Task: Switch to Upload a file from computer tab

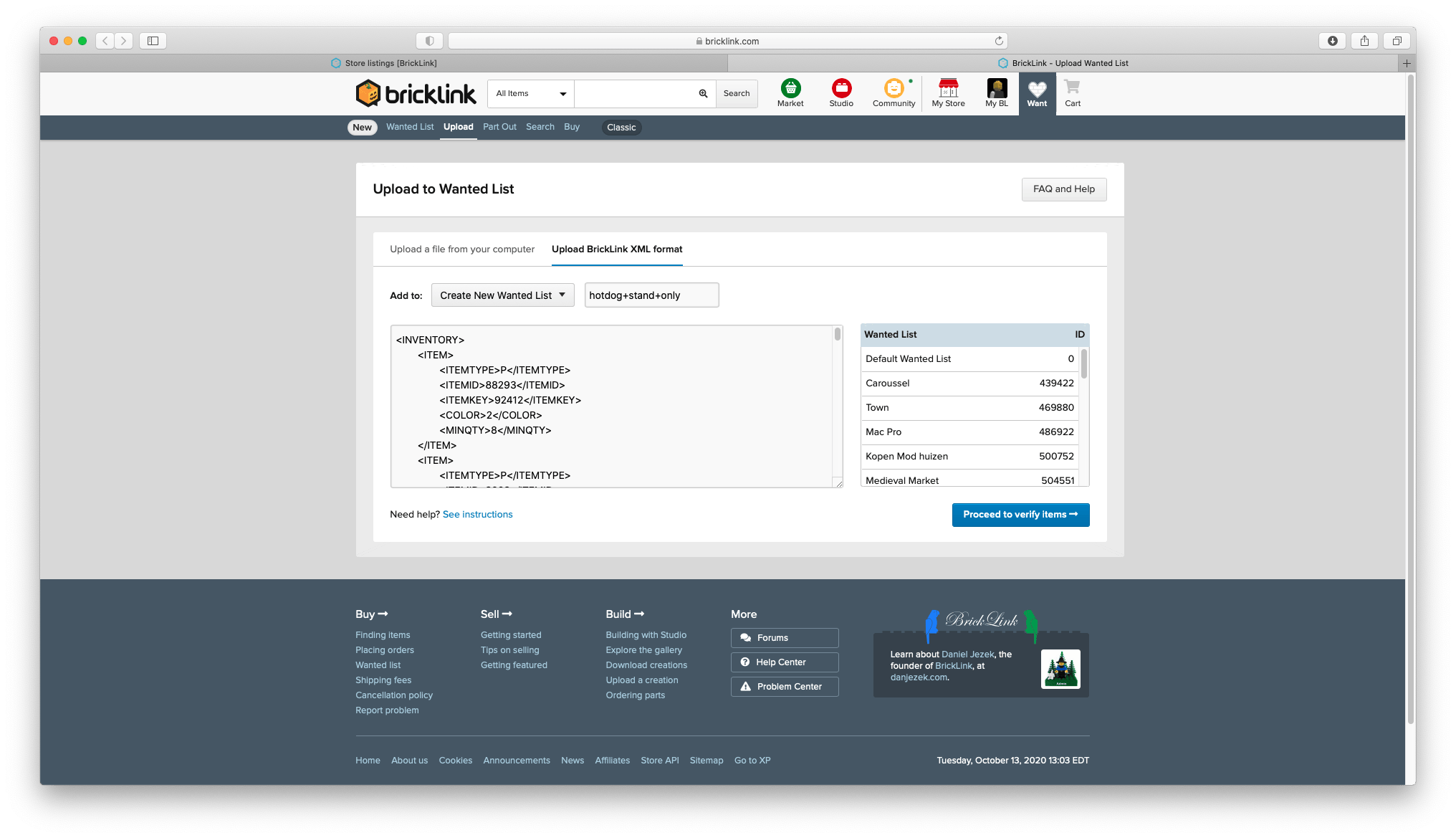Action: coord(462,249)
